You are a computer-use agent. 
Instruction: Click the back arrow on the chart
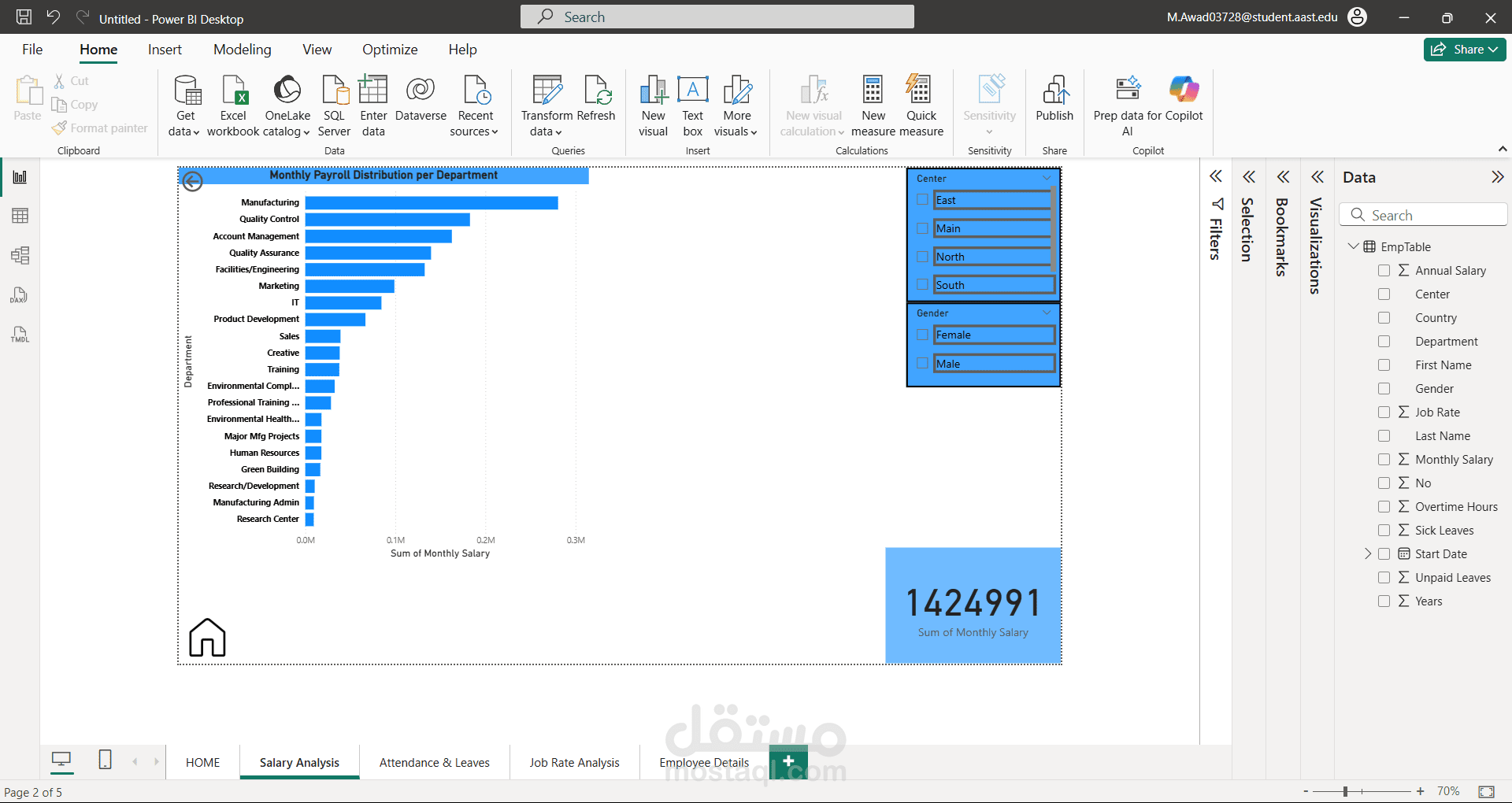(193, 182)
